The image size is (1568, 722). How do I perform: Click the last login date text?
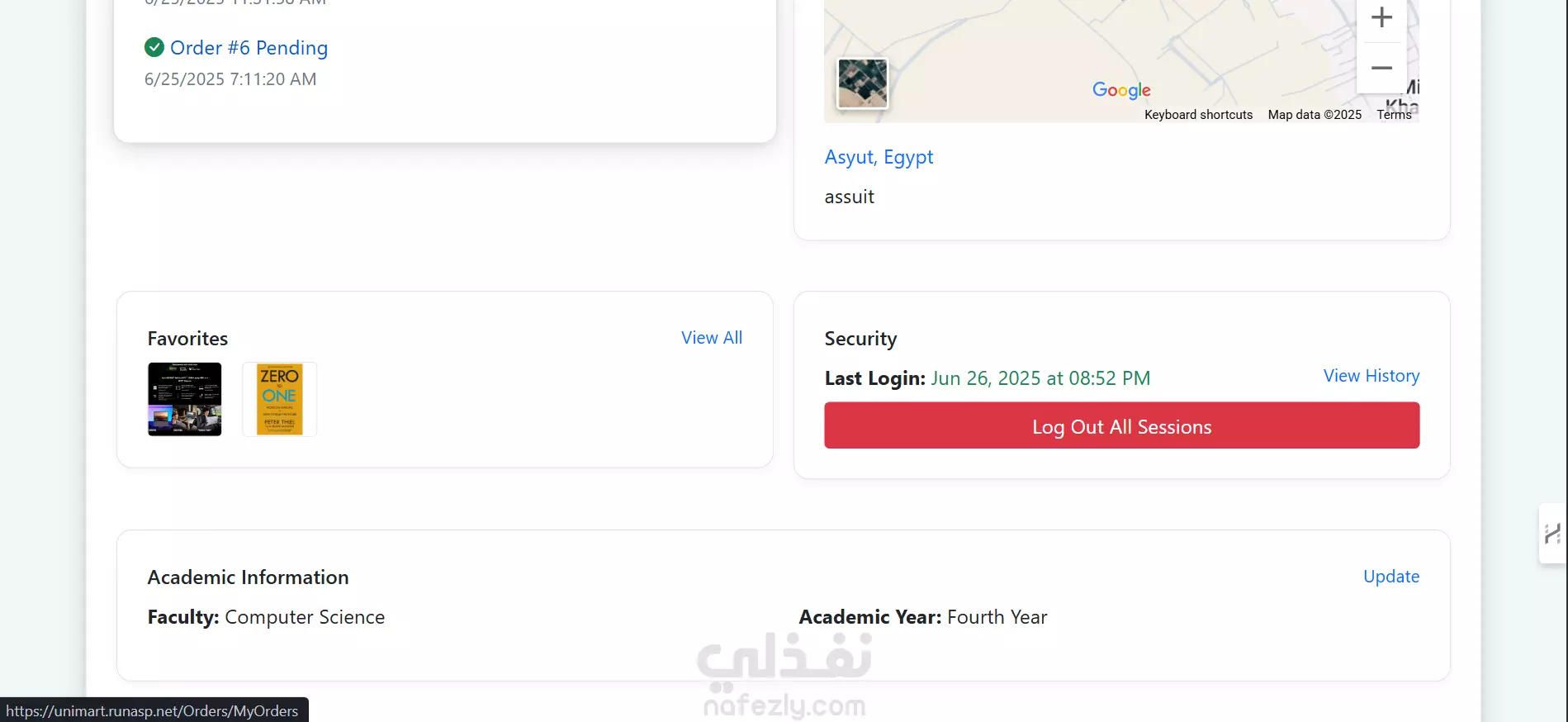click(1040, 378)
